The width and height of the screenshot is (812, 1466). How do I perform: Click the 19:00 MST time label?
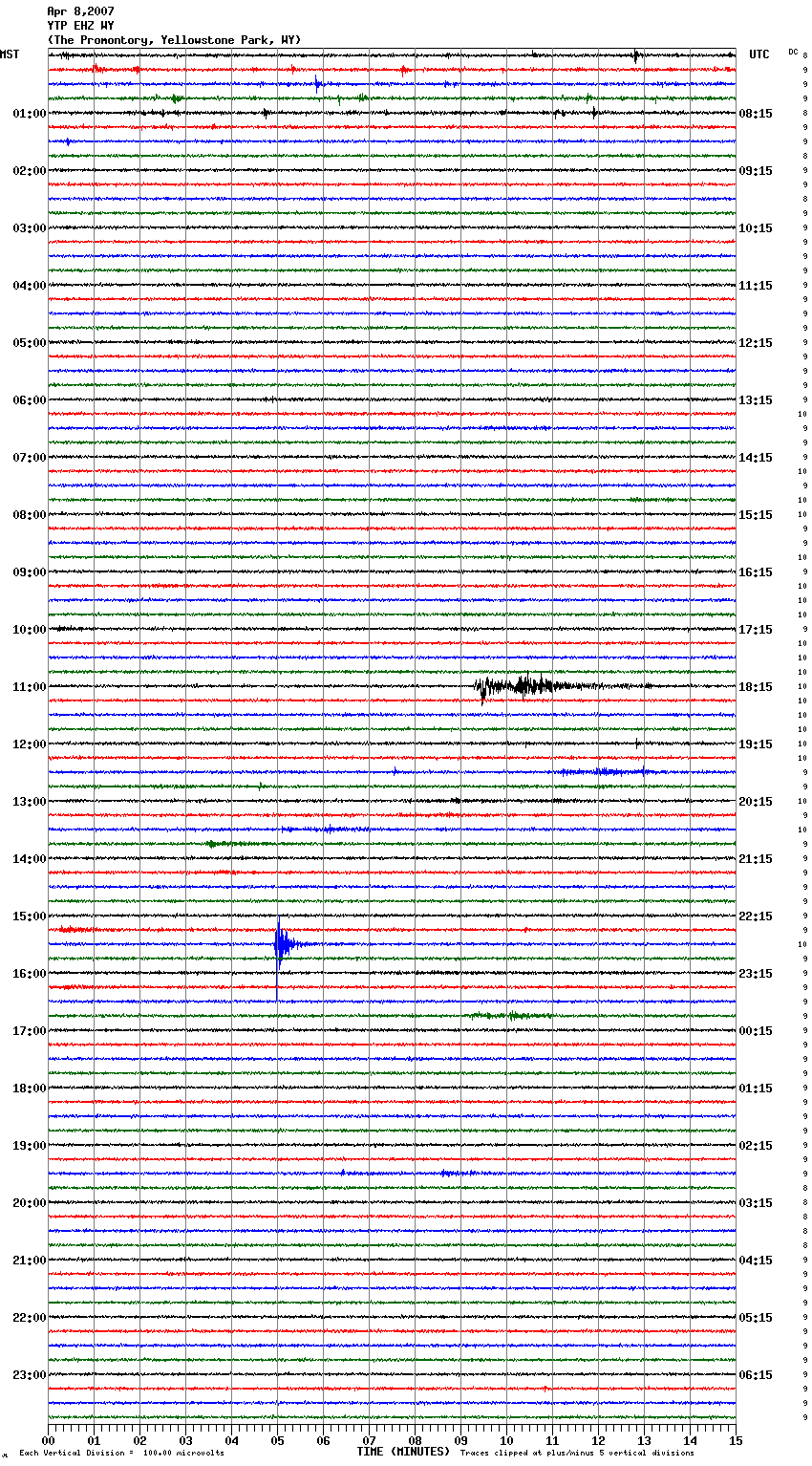pyautogui.click(x=29, y=1146)
